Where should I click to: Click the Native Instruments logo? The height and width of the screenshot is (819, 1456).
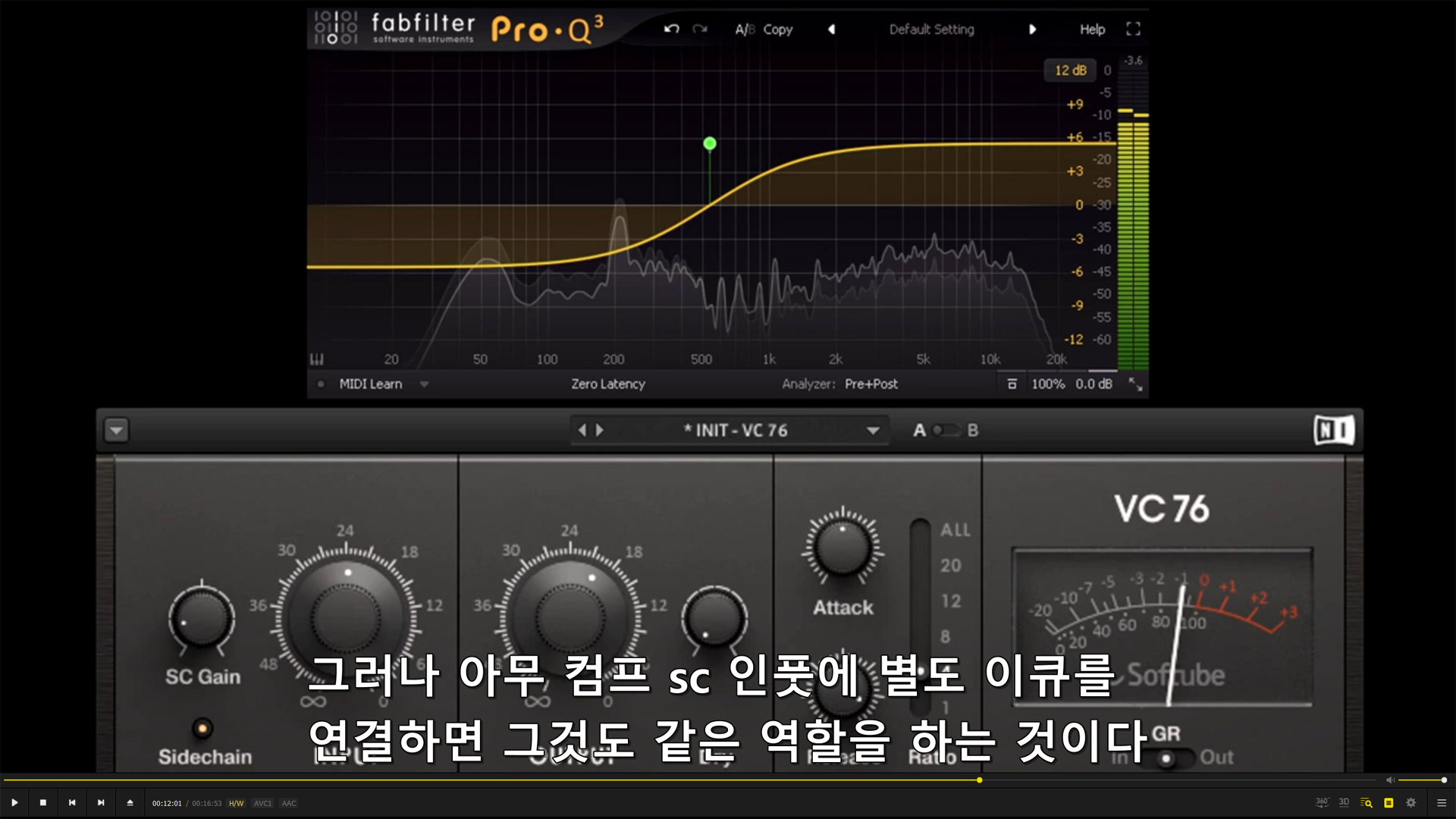[x=1334, y=430]
